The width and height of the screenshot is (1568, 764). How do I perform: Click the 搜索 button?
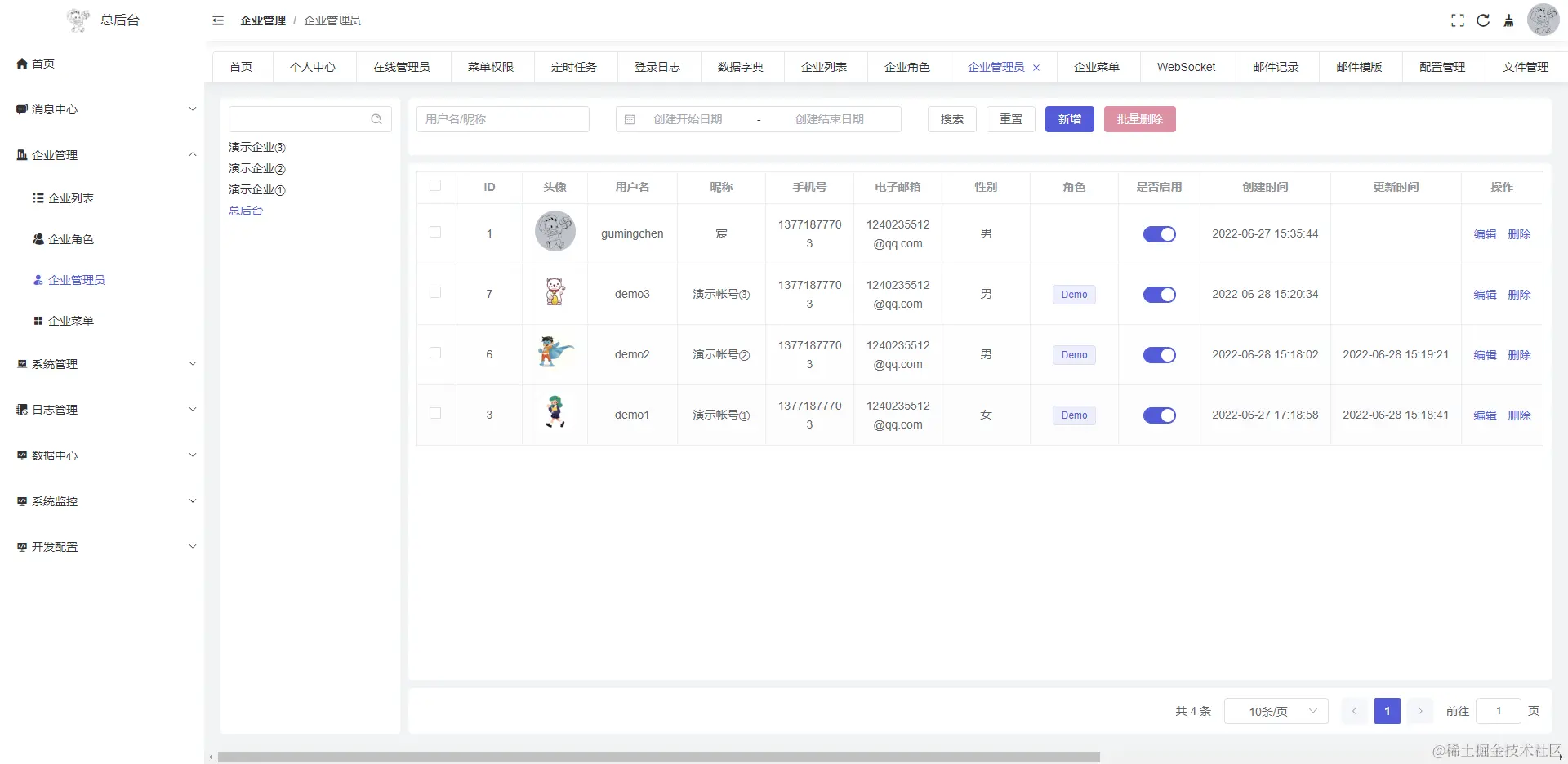point(952,119)
